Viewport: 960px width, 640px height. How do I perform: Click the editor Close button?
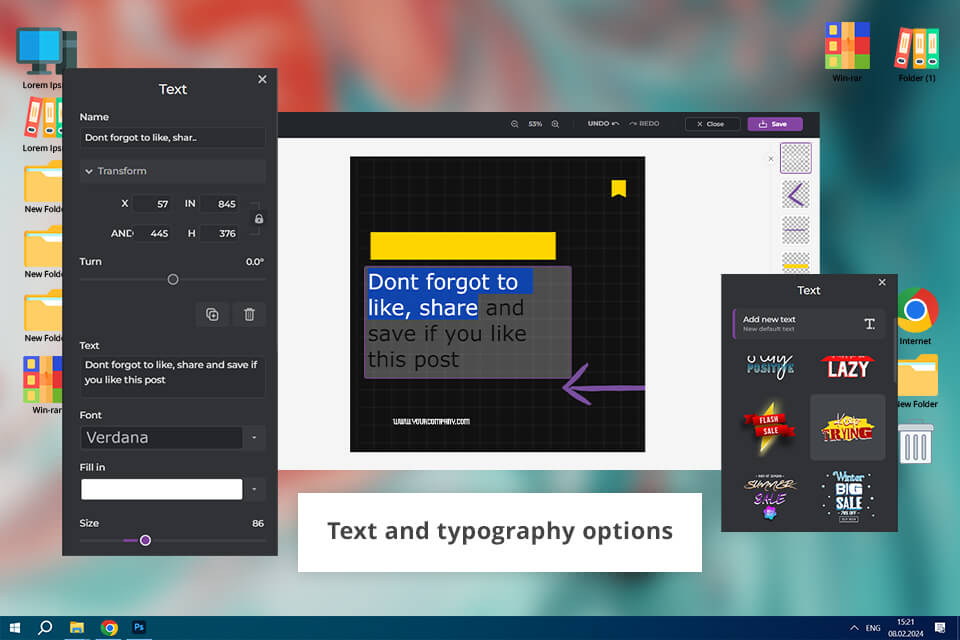[x=712, y=124]
